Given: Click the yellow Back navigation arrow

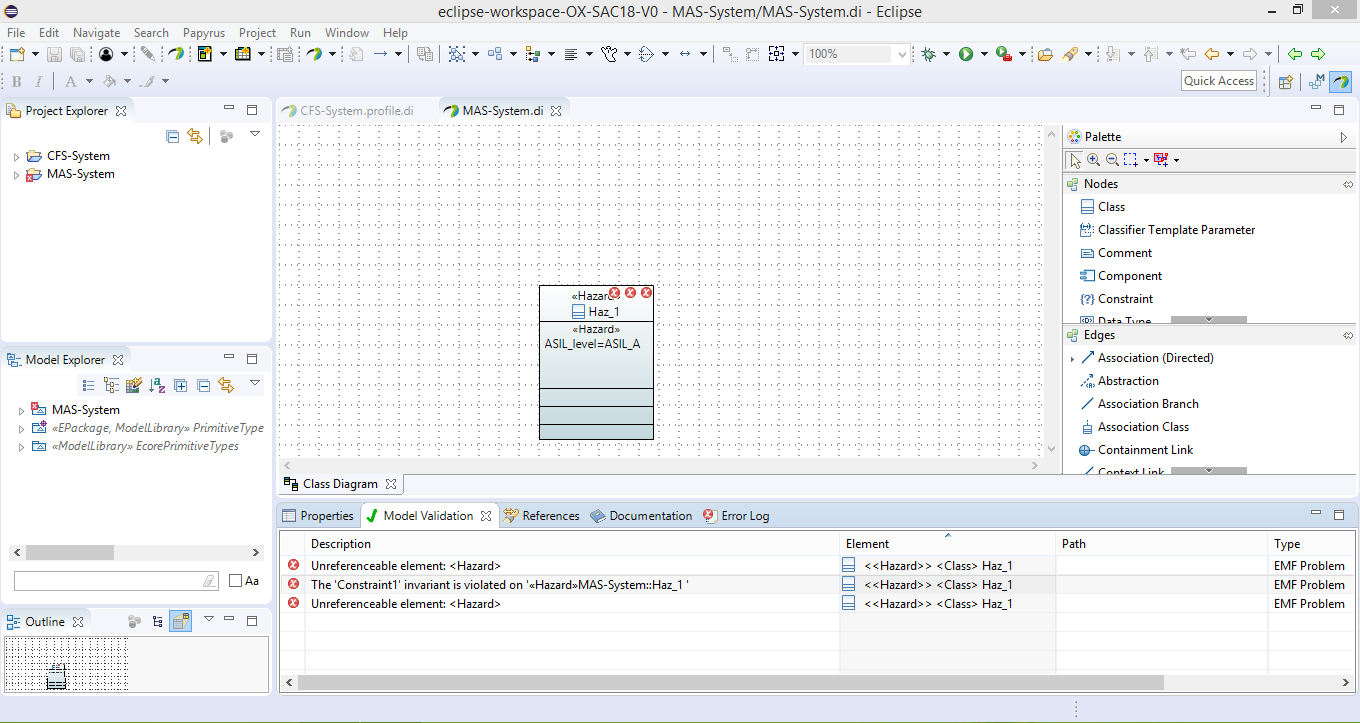Looking at the screenshot, I should pos(1212,54).
